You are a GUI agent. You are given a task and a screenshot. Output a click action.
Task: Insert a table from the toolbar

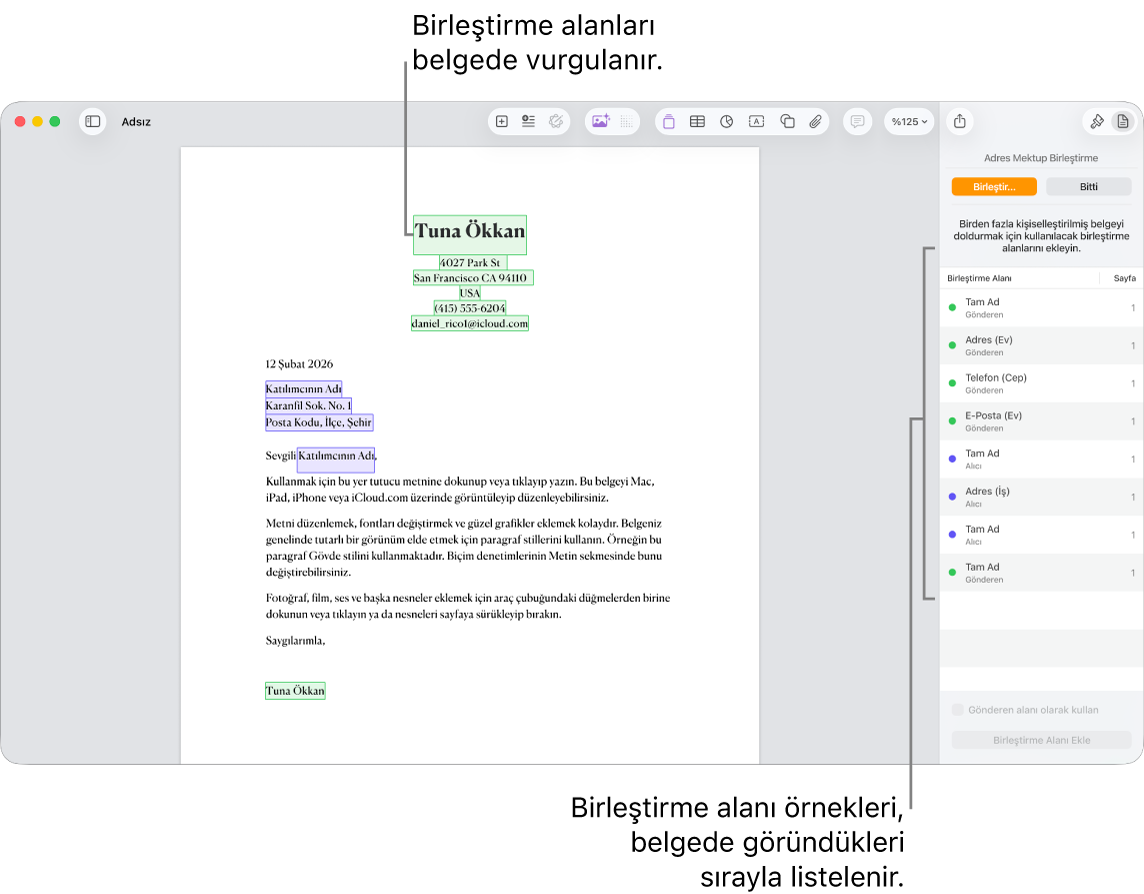click(x=697, y=121)
